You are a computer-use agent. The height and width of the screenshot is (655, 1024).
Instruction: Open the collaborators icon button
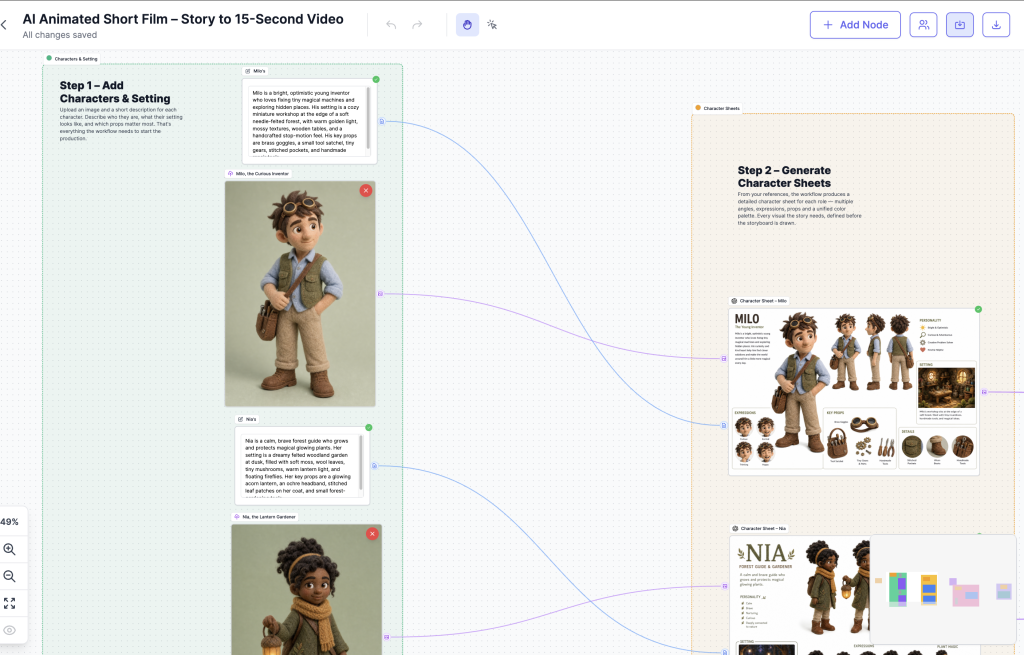(923, 25)
